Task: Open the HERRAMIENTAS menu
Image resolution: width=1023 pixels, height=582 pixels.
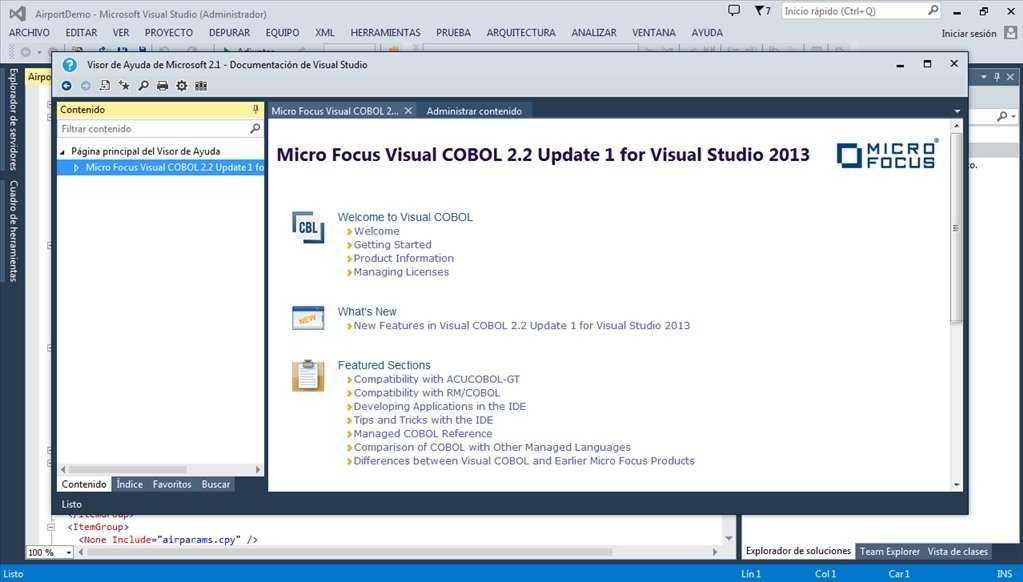Action: [x=386, y=33]
